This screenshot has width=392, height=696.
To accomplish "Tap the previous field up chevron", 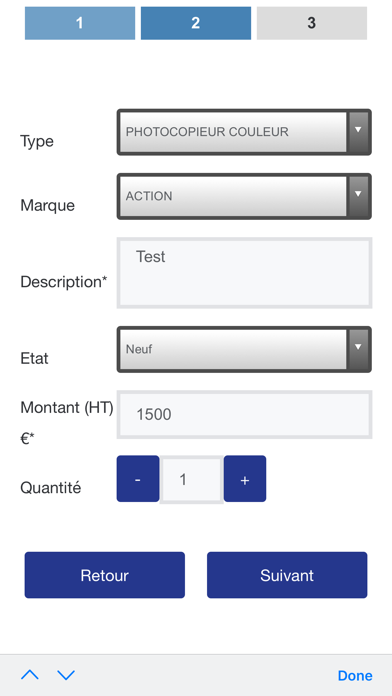I will [30, 675].
